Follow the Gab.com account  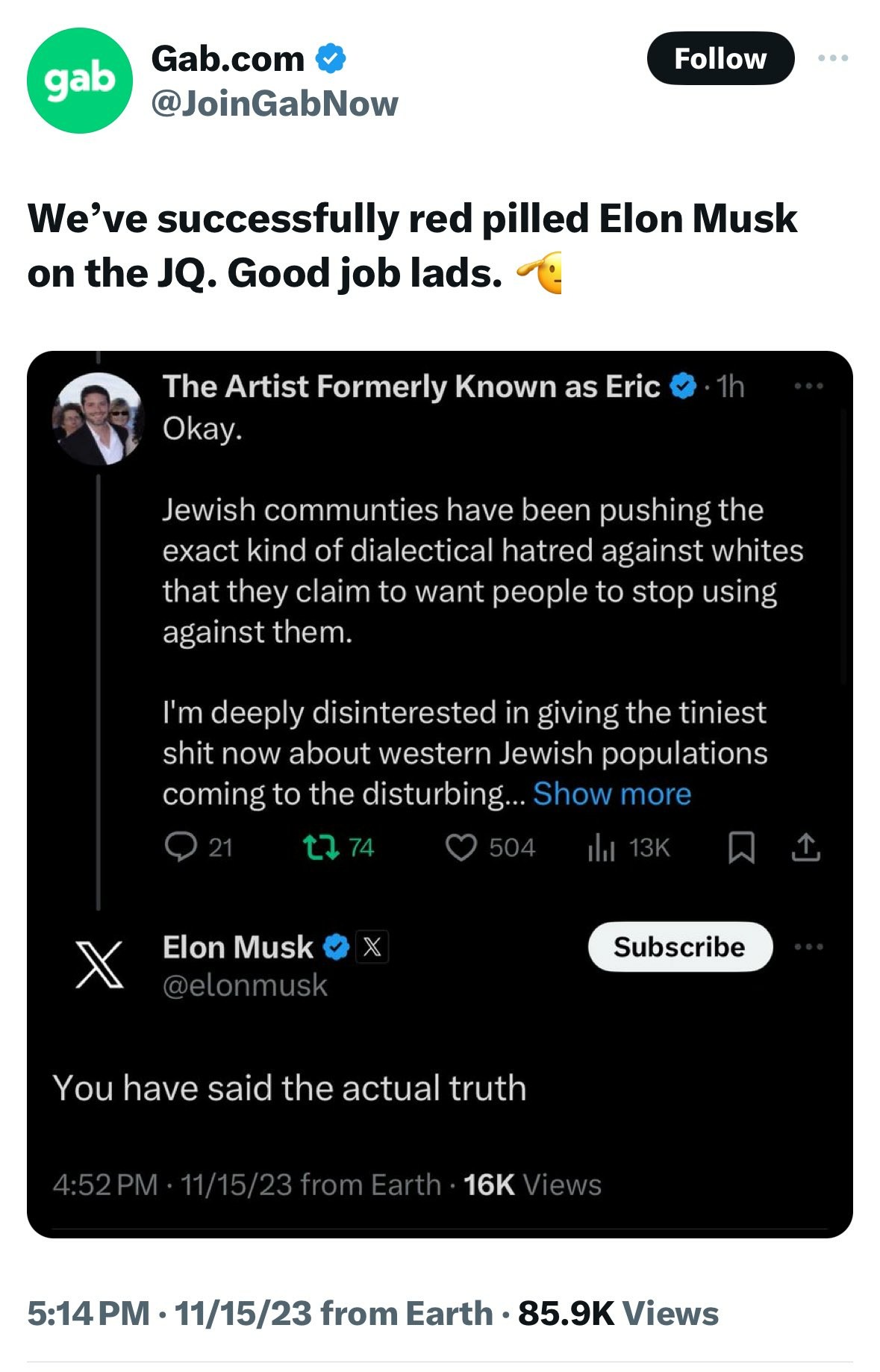(x=720, y=58)
